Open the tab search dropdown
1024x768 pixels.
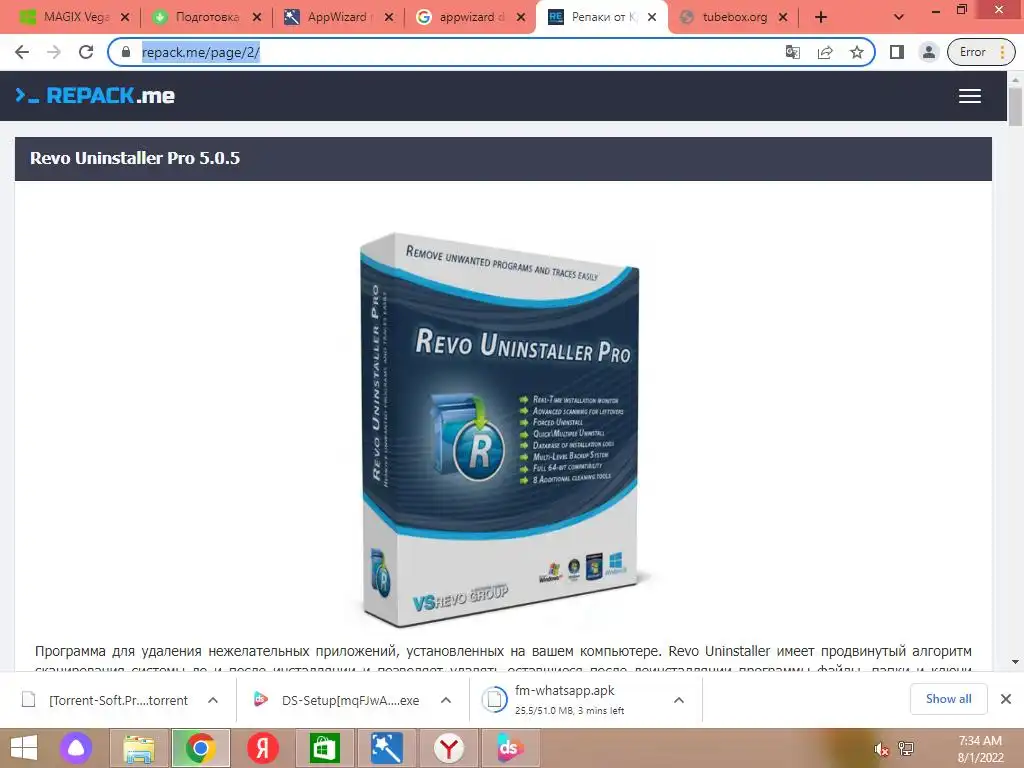coord(899,17)
